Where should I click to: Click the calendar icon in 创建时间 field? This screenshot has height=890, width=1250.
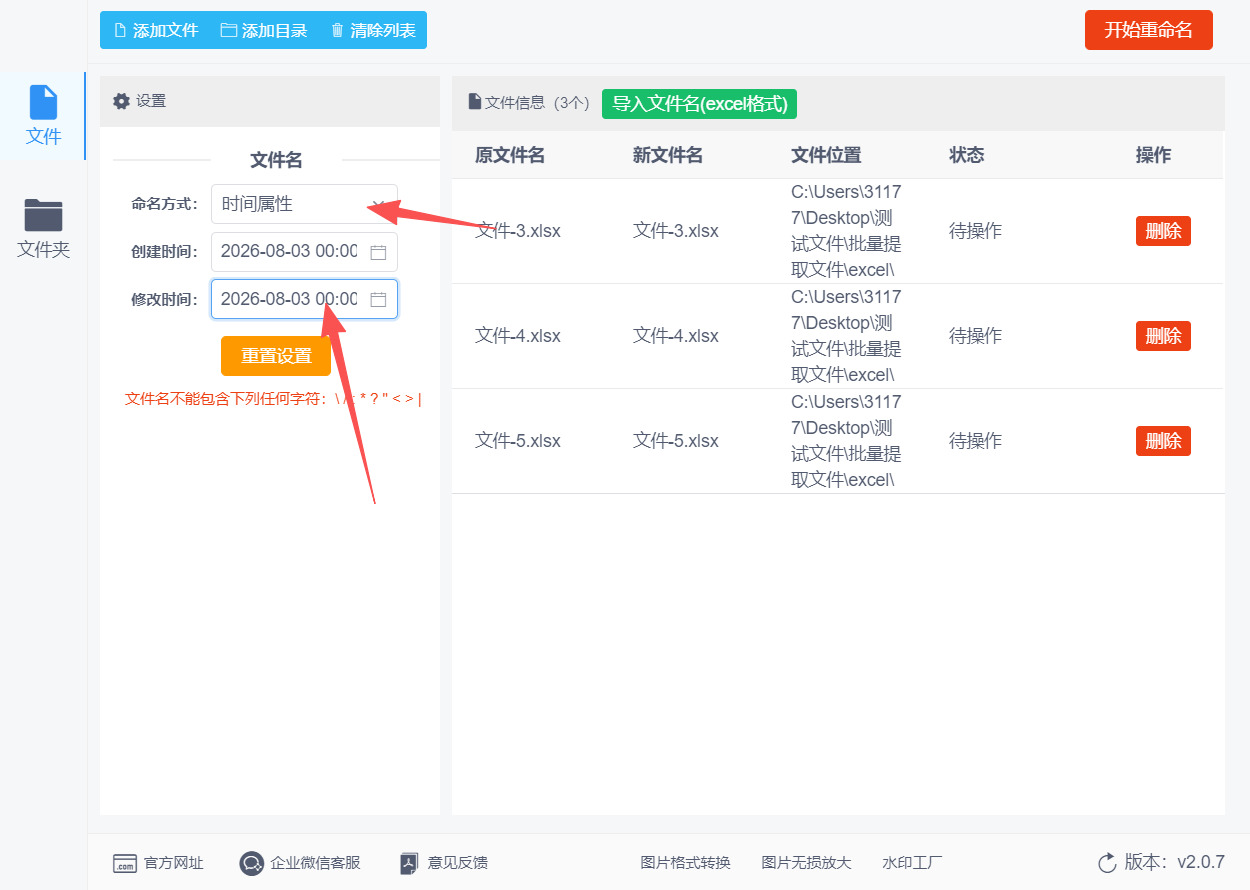click(378, 252)
